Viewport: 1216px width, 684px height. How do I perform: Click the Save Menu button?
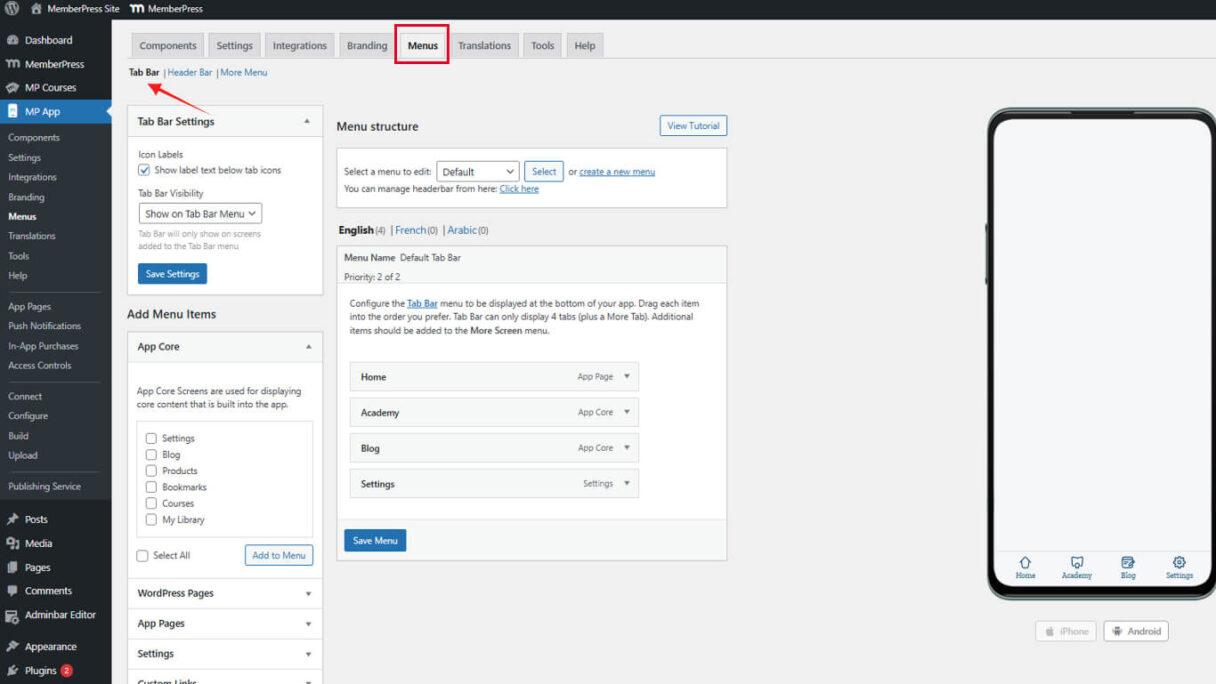374,539
